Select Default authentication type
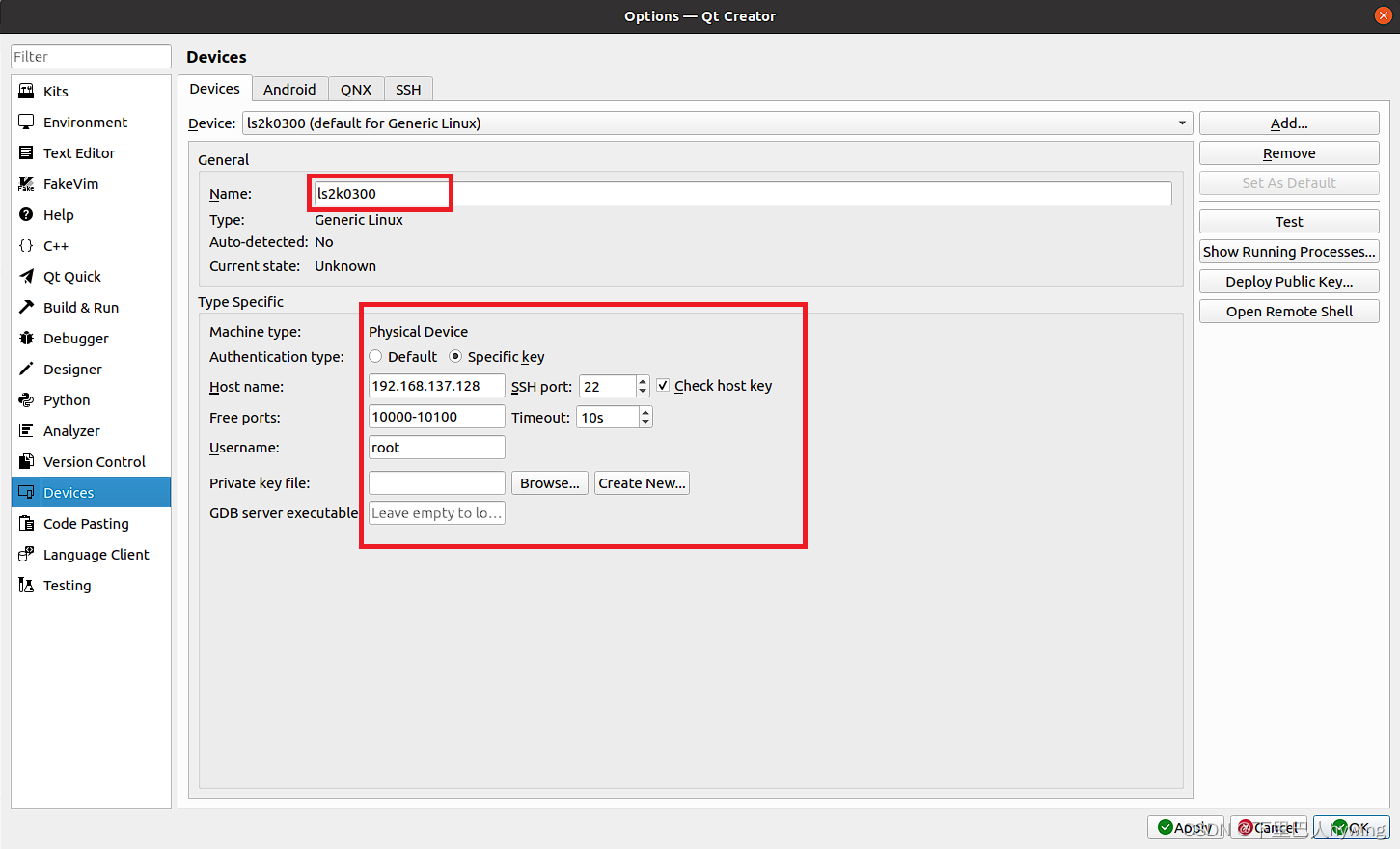1400x849 pixels. click(375, 356)
